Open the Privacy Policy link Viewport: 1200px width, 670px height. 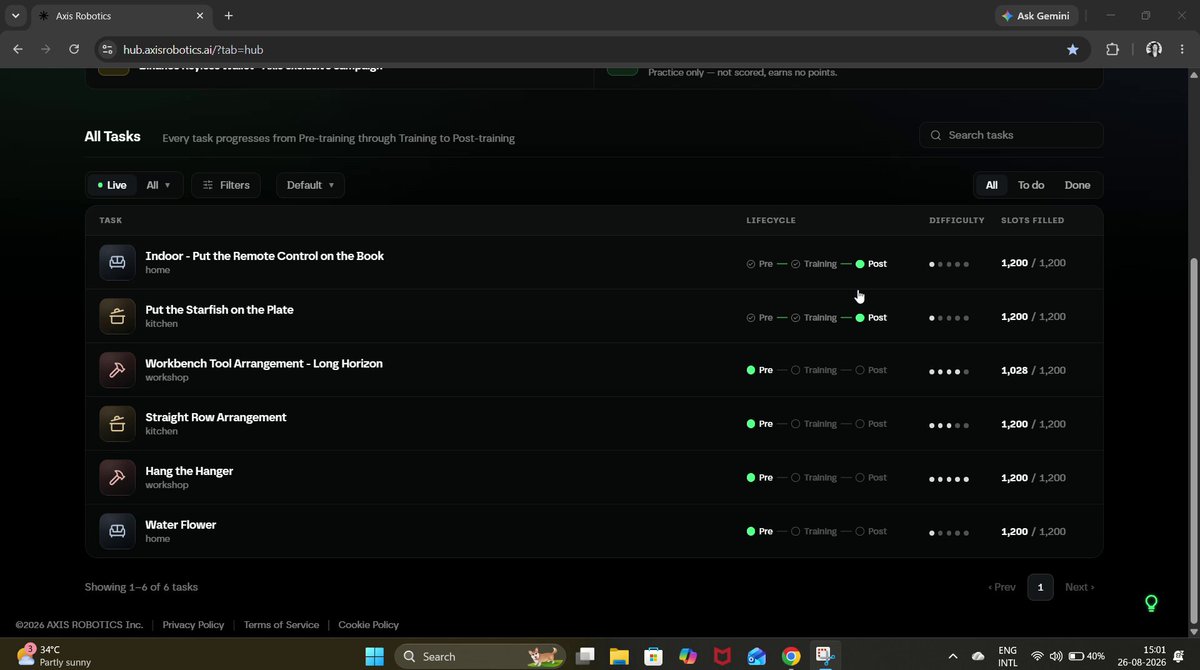click(193, 625)
